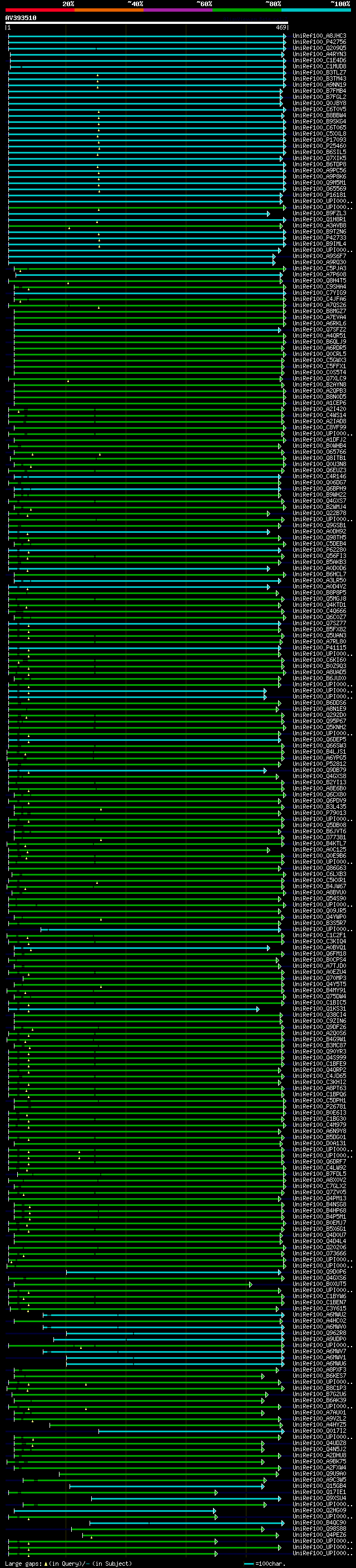This screenshot has height=1568, width=356.
Task: Open hit UniRef100_B3S5R7
Action: [x=319, y=923]
